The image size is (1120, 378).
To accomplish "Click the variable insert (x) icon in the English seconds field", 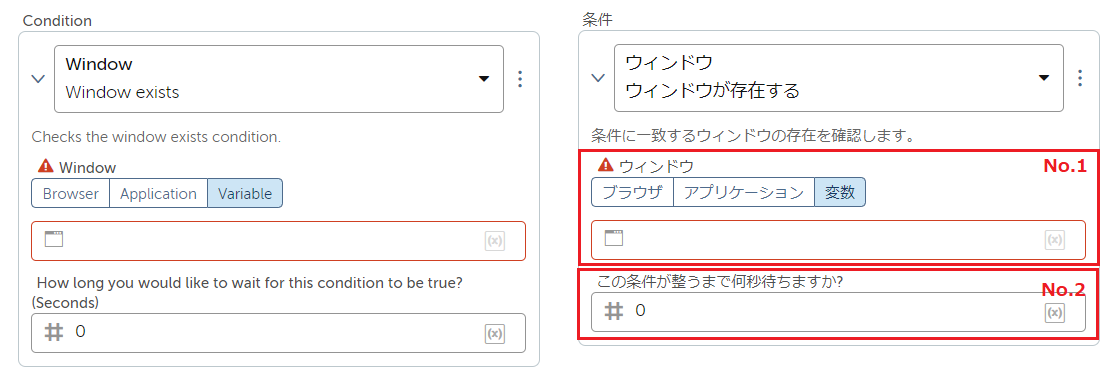I will (494, 333).
